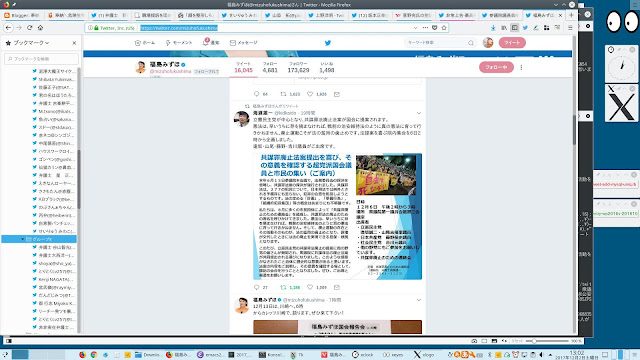Close the bookmarks sidebar
This screenshot has height=360, width=640.
point(74,43)
